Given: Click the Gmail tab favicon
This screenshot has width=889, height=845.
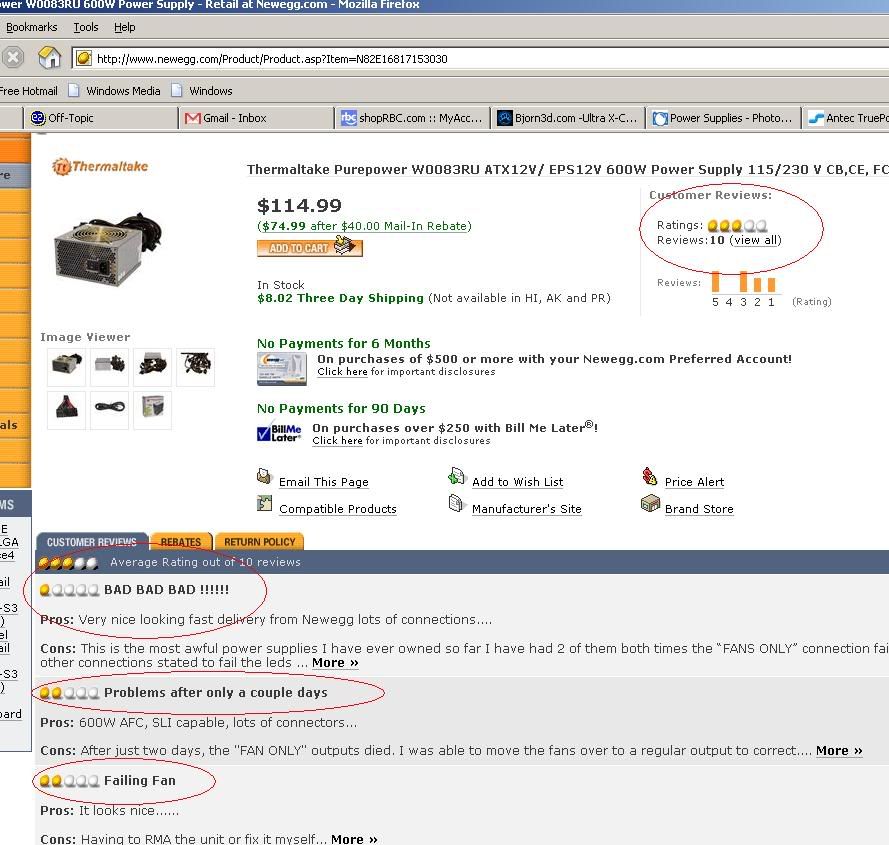Looking at the screenshot, I should pyautogui.click(x=193, y=118).
